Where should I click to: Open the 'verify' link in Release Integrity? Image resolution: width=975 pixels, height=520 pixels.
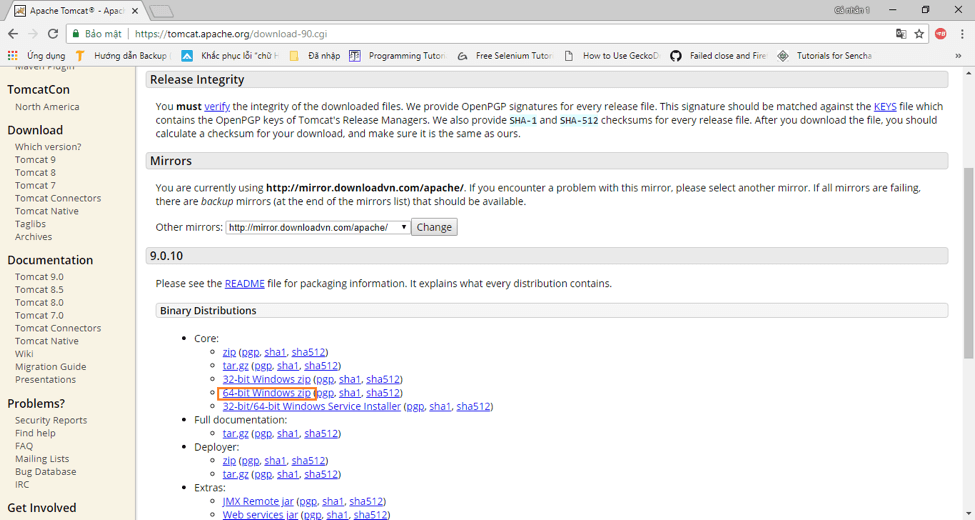pyautogui.click(x=217, y=106)
